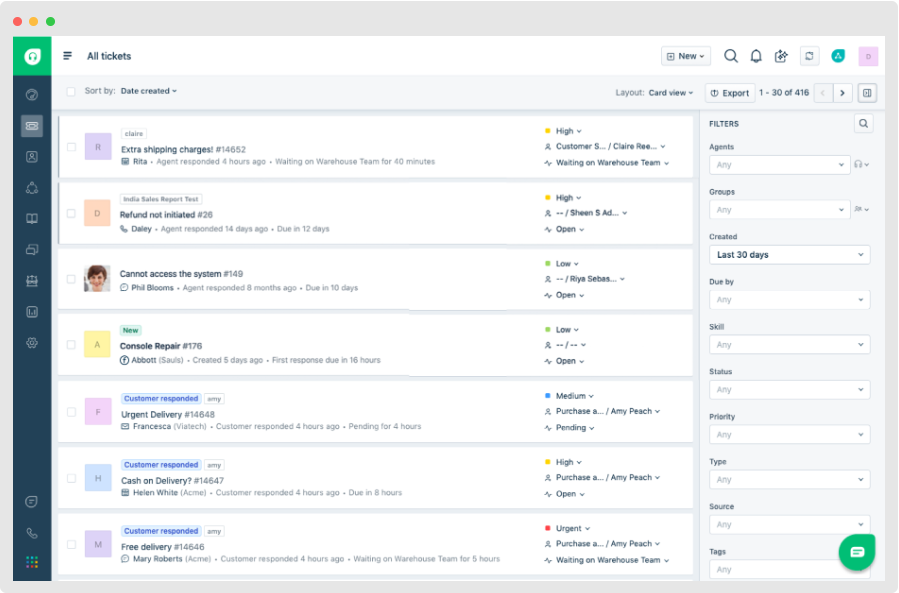Open the Admin settings gear in sidebar

click(x=32, y=343)
